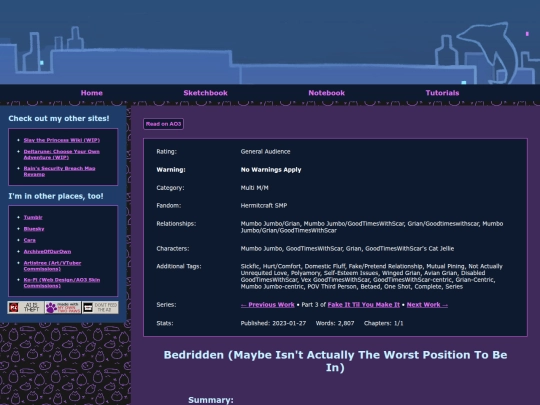Viewport: 540px width, 405px height.
Task: Click 'Words: 2,807' stat
Action: pos(335,323)
